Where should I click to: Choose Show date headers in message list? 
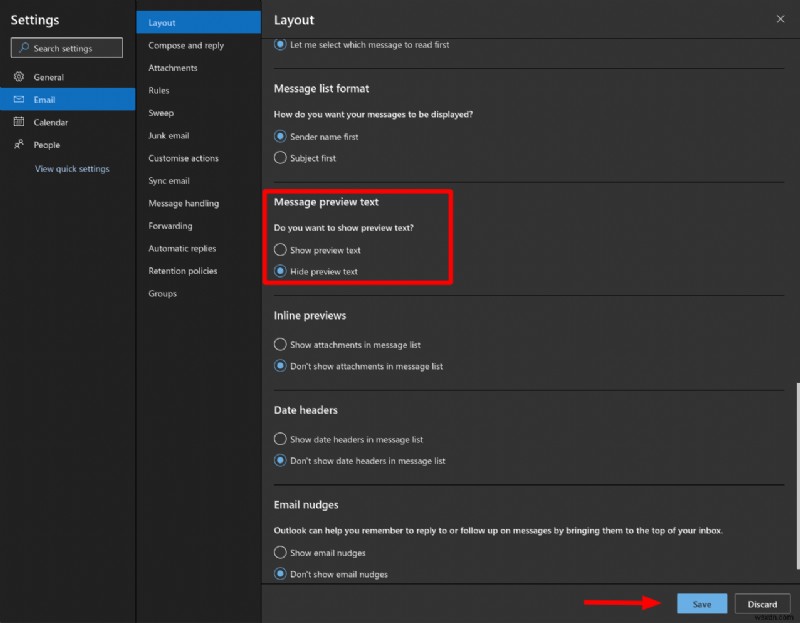pyautogui.click(x=280, y=438)
